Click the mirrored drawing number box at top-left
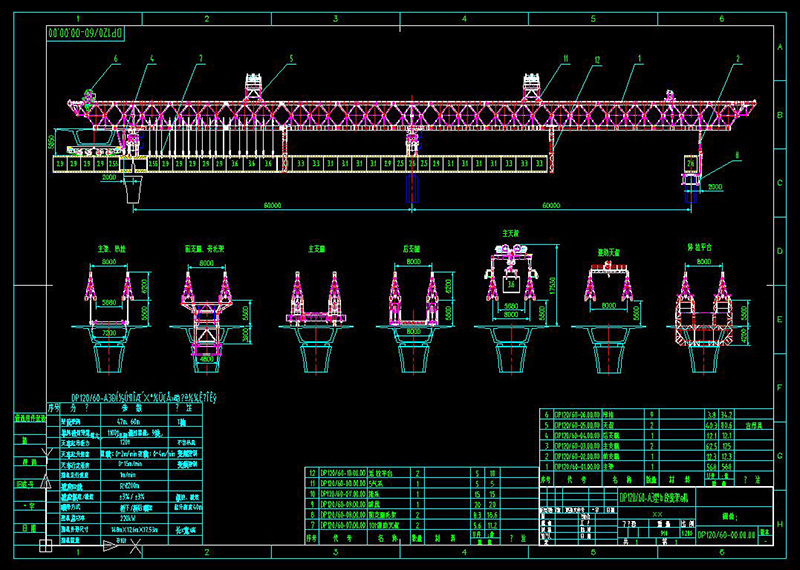800x570 pixels. click(85, 33)
